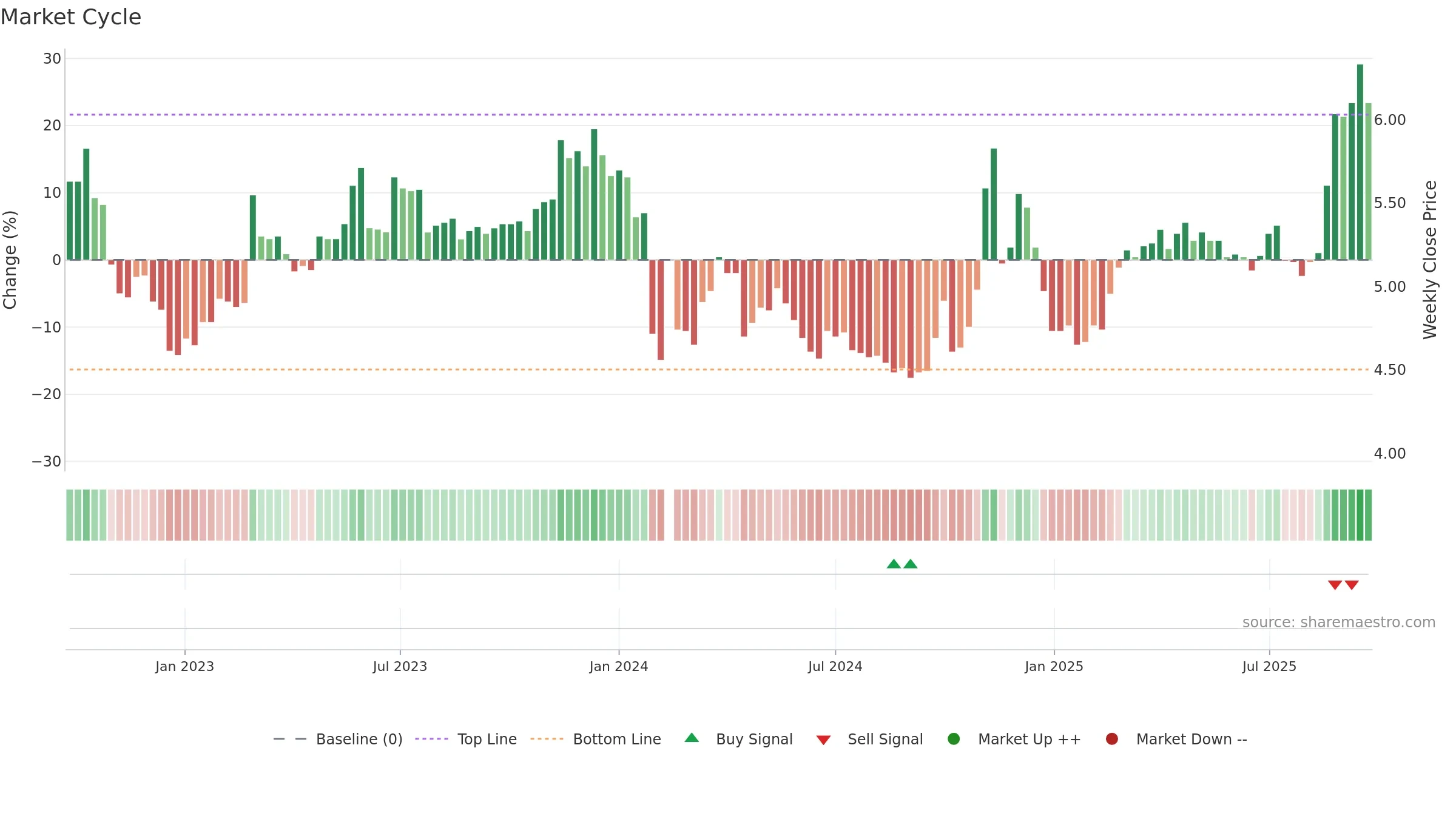Click the 4.50 price axis label
The width and height of the screenshot is (1456, 819).
click(x=1390, y=370)
